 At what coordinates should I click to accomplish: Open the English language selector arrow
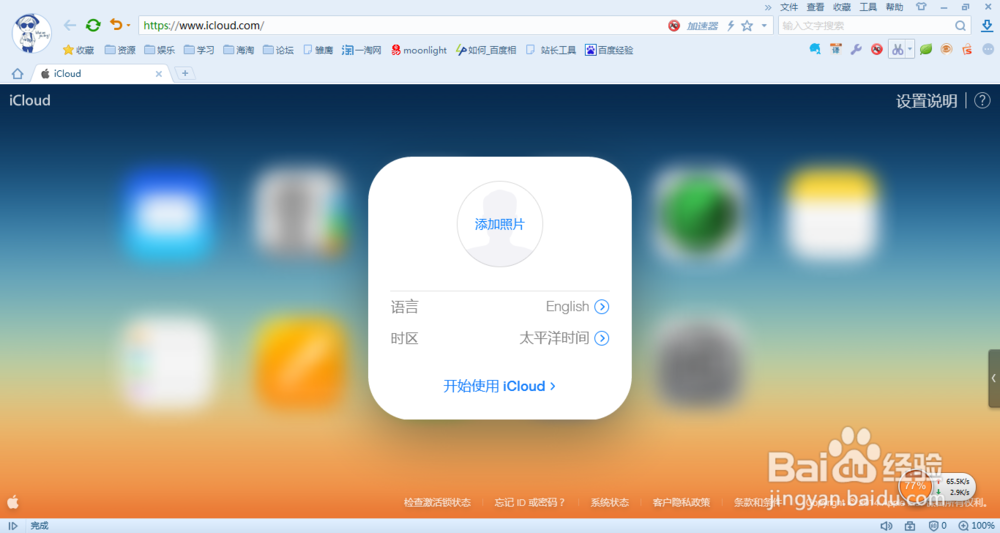click(x=601, y=307)
